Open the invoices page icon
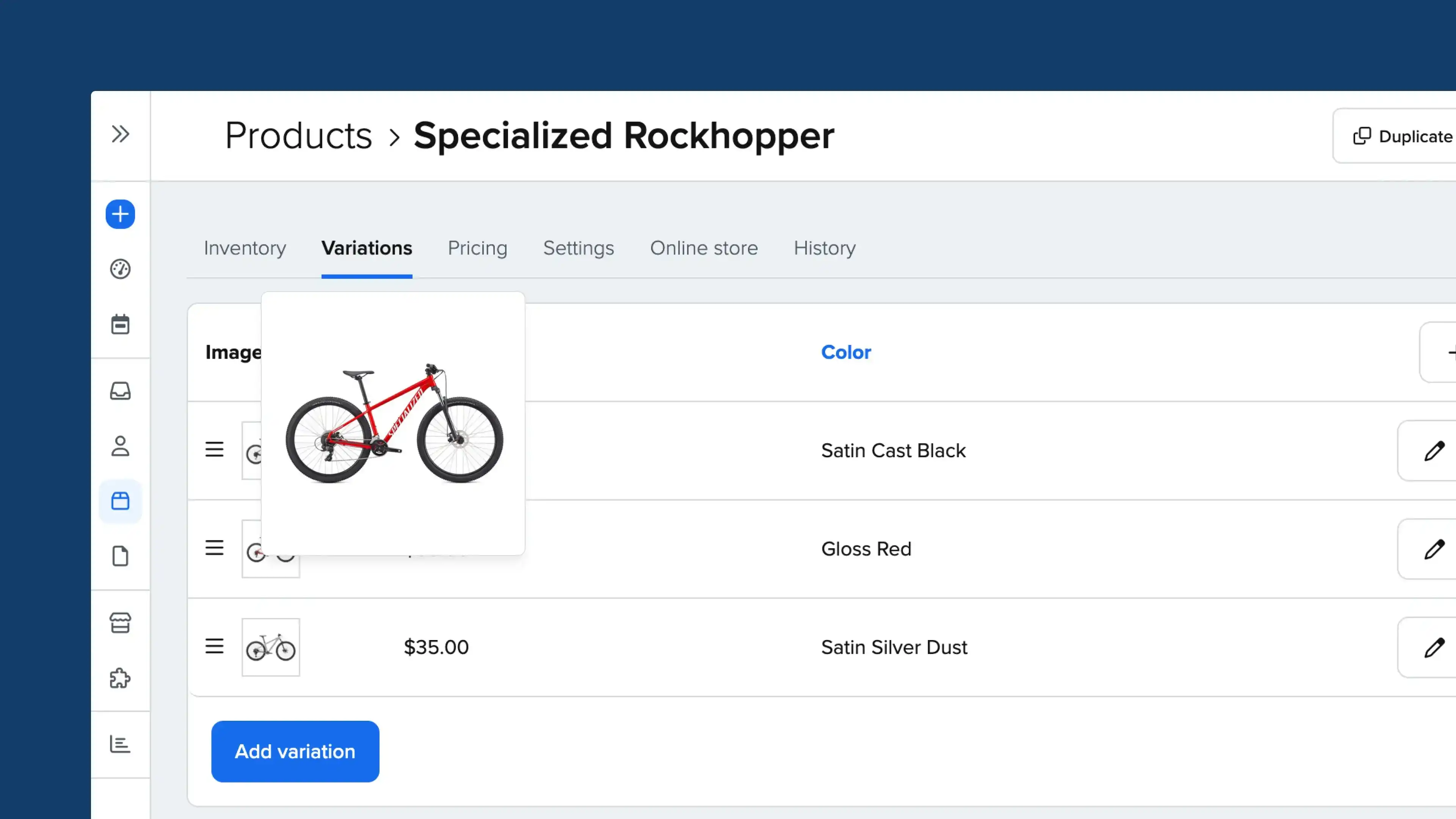The height and width of the screenshot is (819, 1456). point(120,556)
